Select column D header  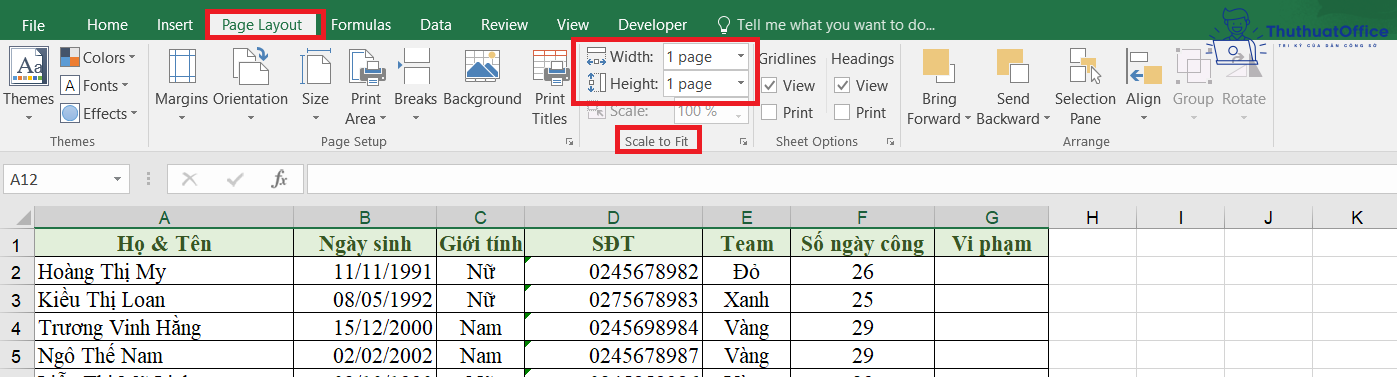pos(613,217)
